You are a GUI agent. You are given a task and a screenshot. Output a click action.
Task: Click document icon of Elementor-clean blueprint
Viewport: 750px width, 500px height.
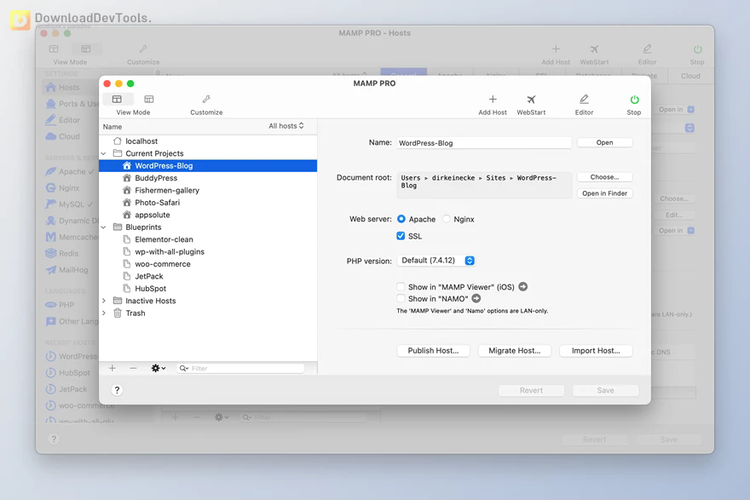tap(126, 239)
